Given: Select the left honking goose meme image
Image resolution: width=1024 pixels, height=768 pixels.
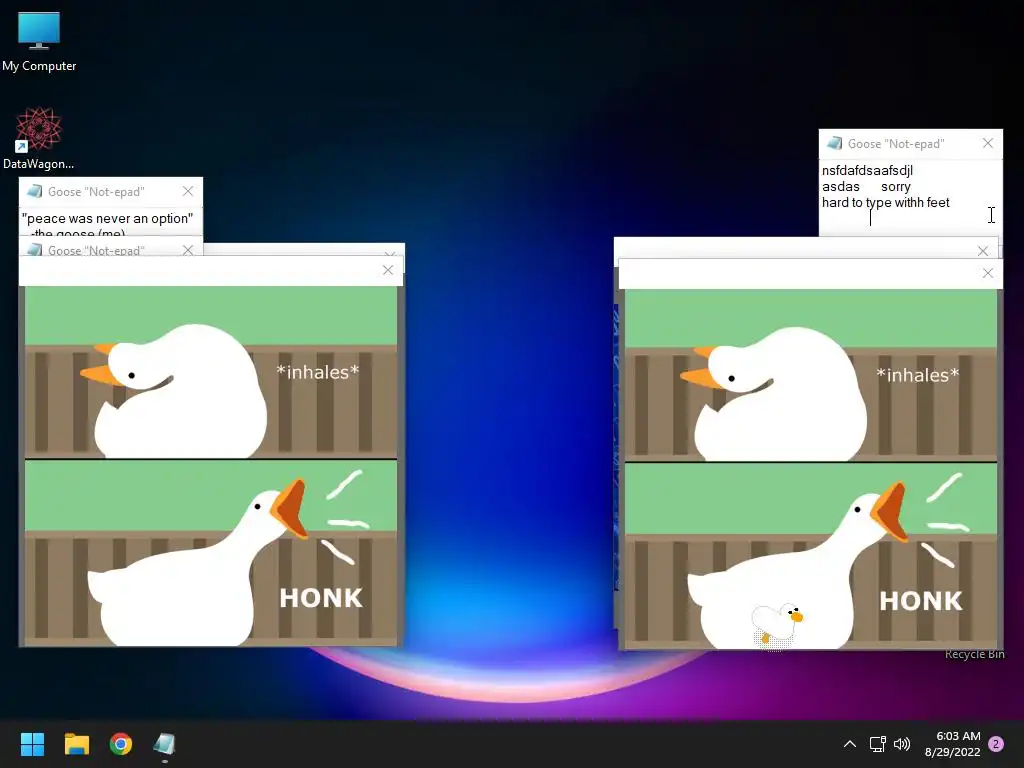Looking at the screenshot, I should 211,466.
